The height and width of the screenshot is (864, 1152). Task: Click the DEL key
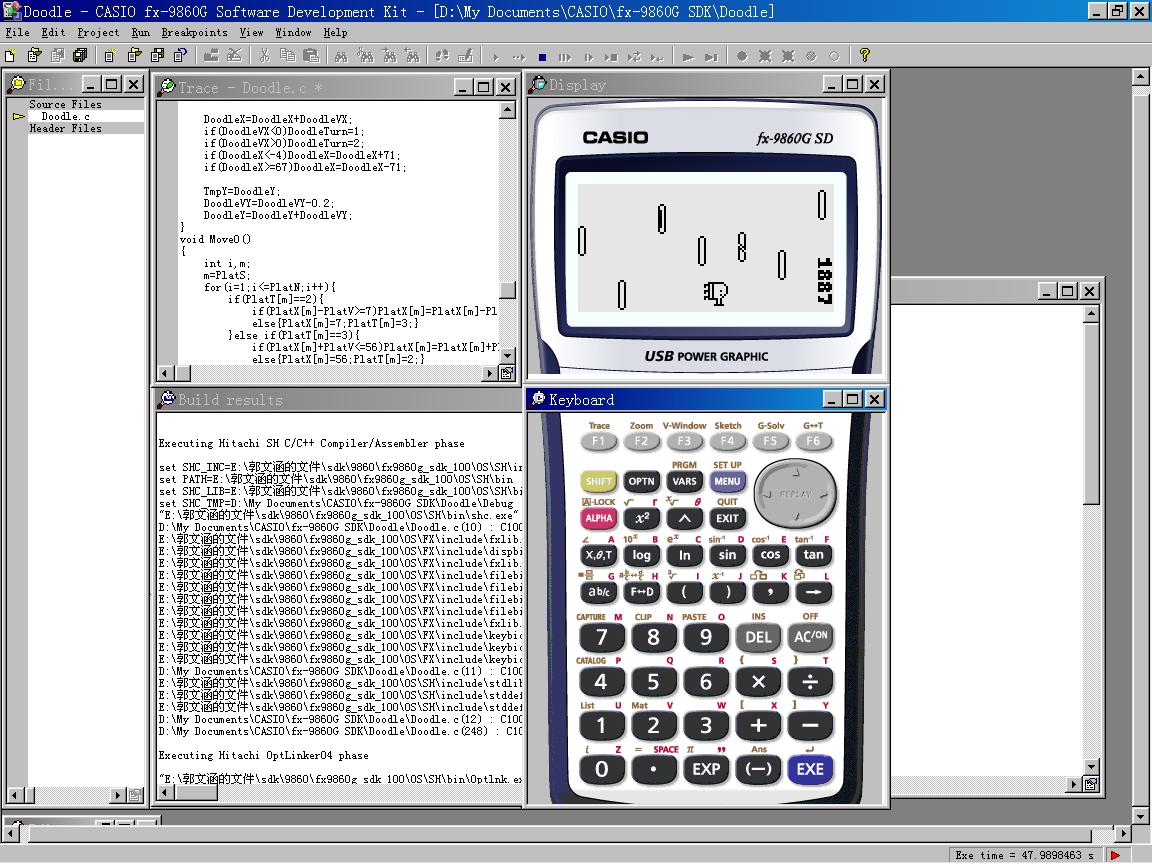[x=758, y=637]
